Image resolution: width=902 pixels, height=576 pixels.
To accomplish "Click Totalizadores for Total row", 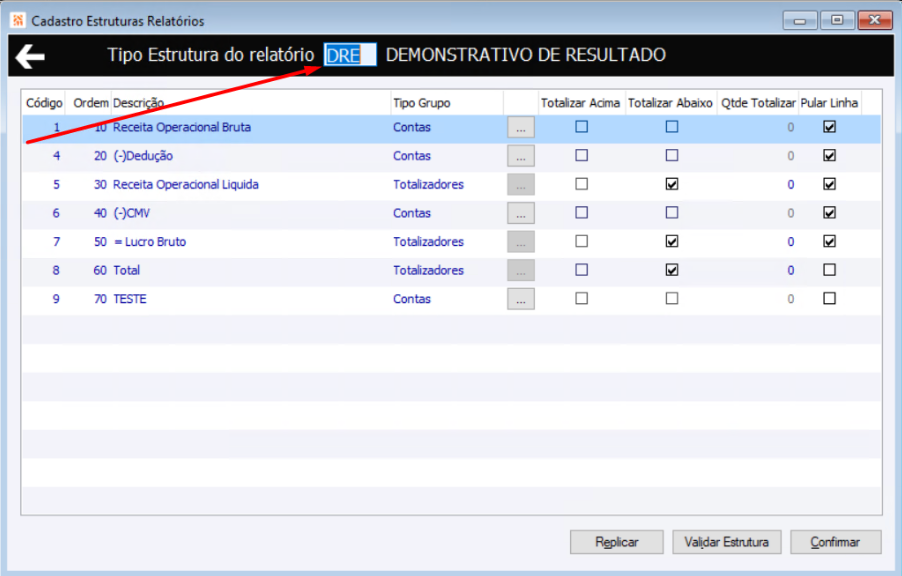I will (x=429, y=270).
